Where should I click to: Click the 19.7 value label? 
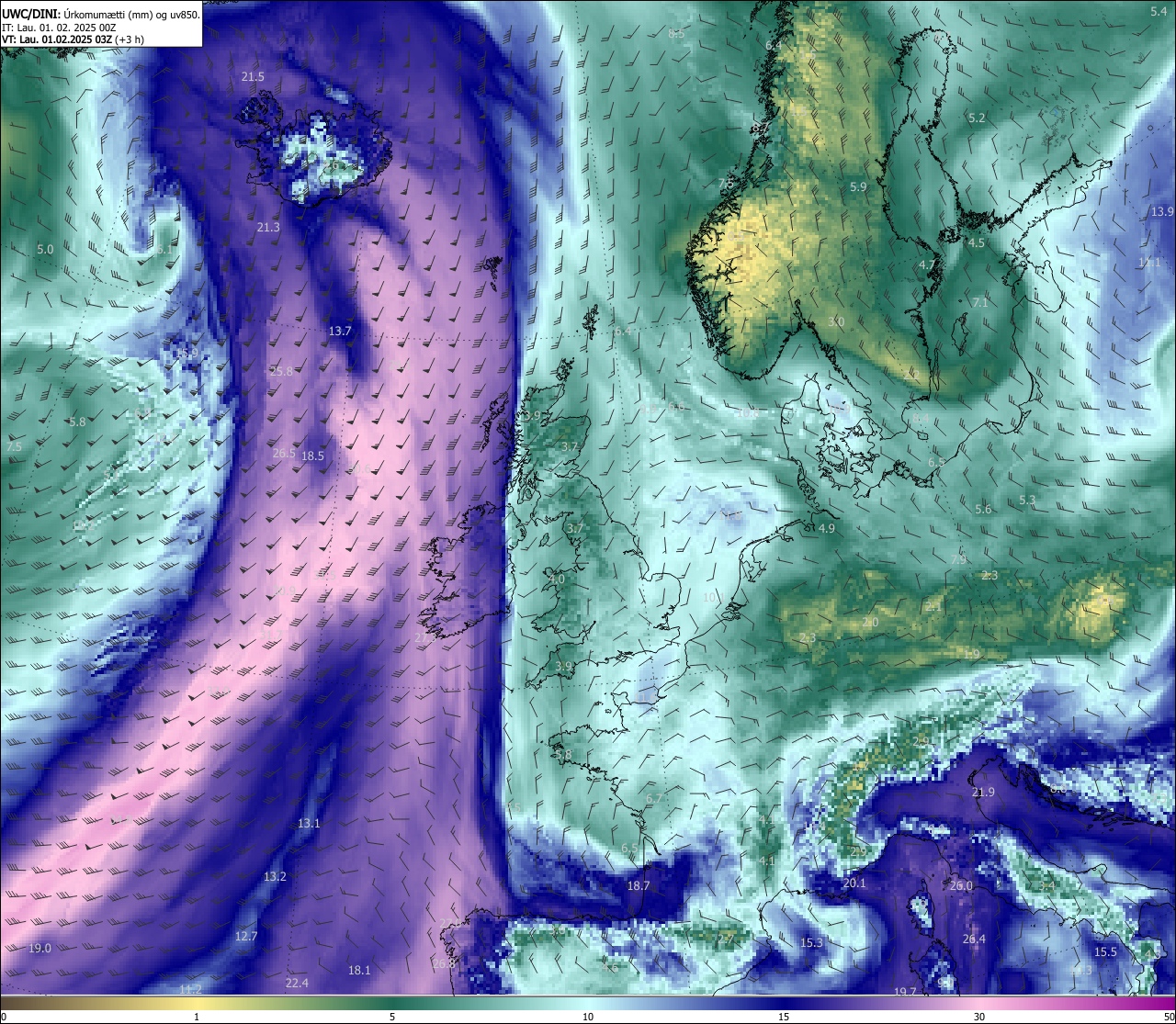905,991
